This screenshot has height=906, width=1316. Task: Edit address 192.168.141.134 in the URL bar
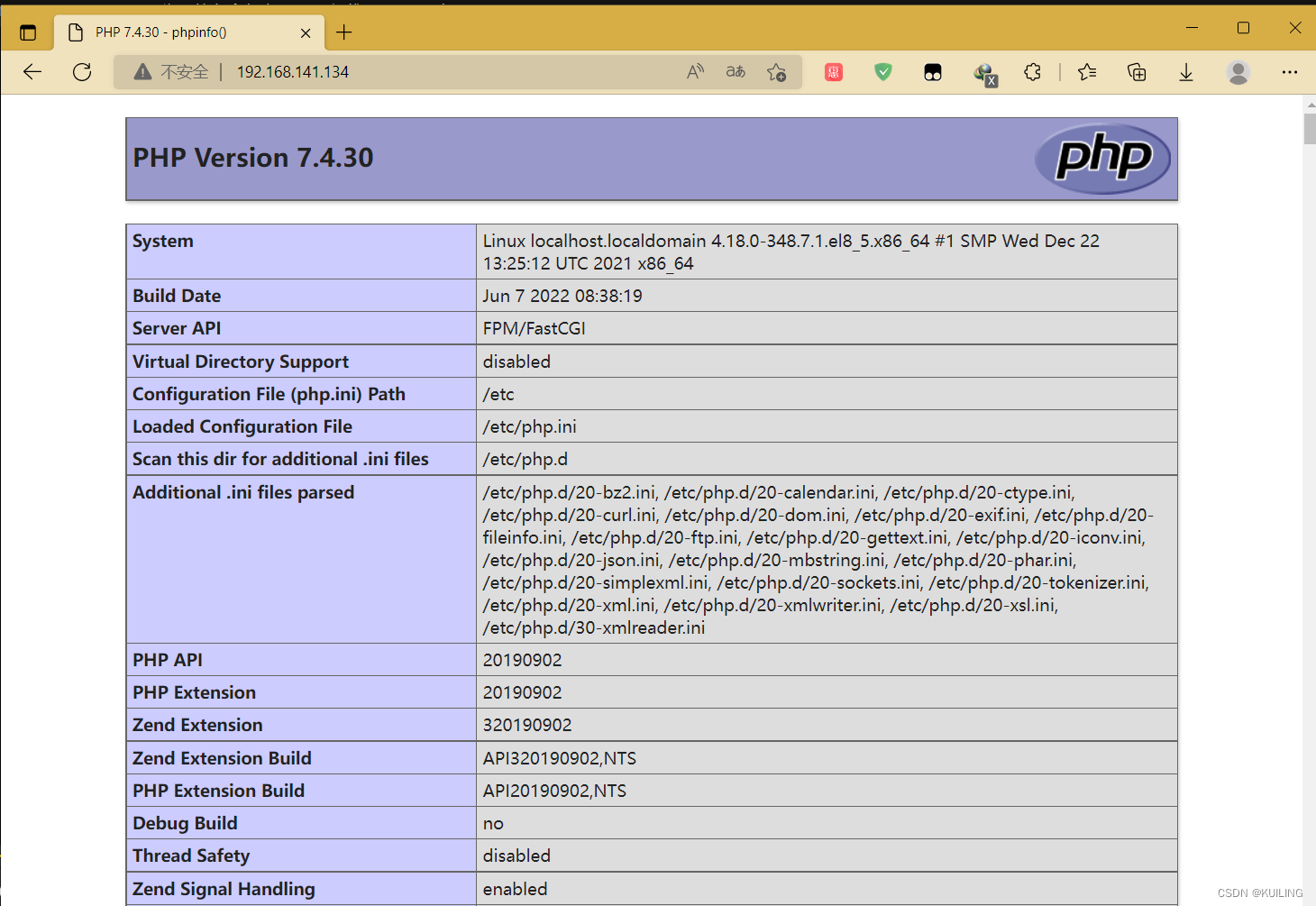[x=293, y=72]
